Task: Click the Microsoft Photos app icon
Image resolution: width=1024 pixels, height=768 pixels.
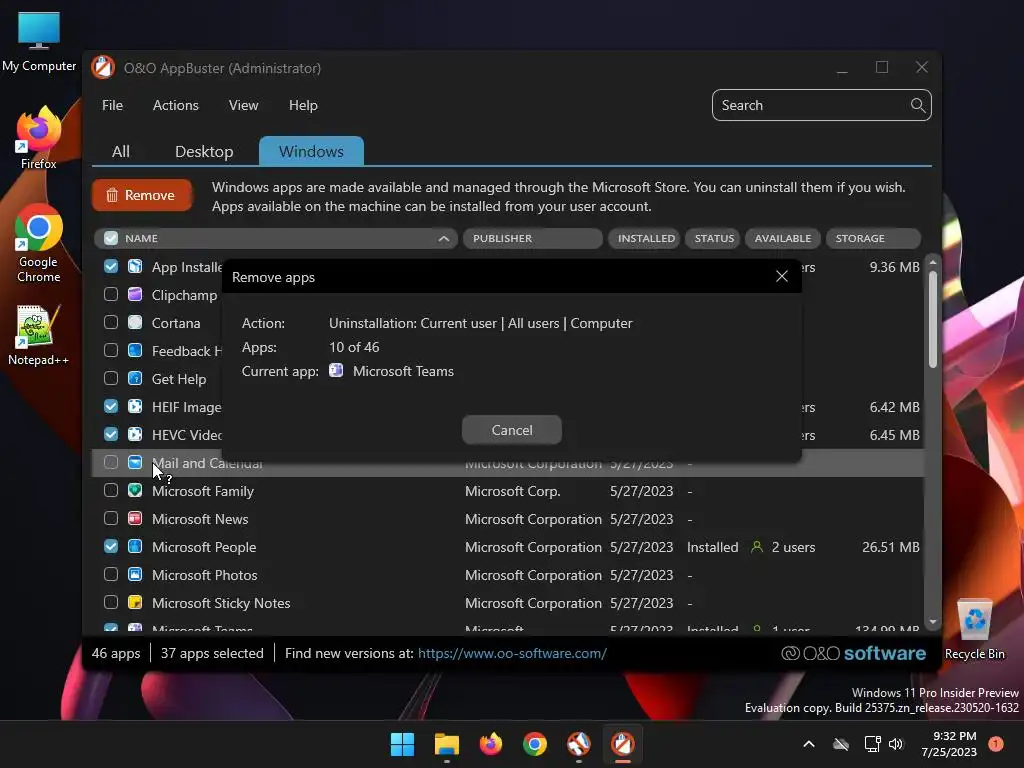Action: (x=135, y=575)
